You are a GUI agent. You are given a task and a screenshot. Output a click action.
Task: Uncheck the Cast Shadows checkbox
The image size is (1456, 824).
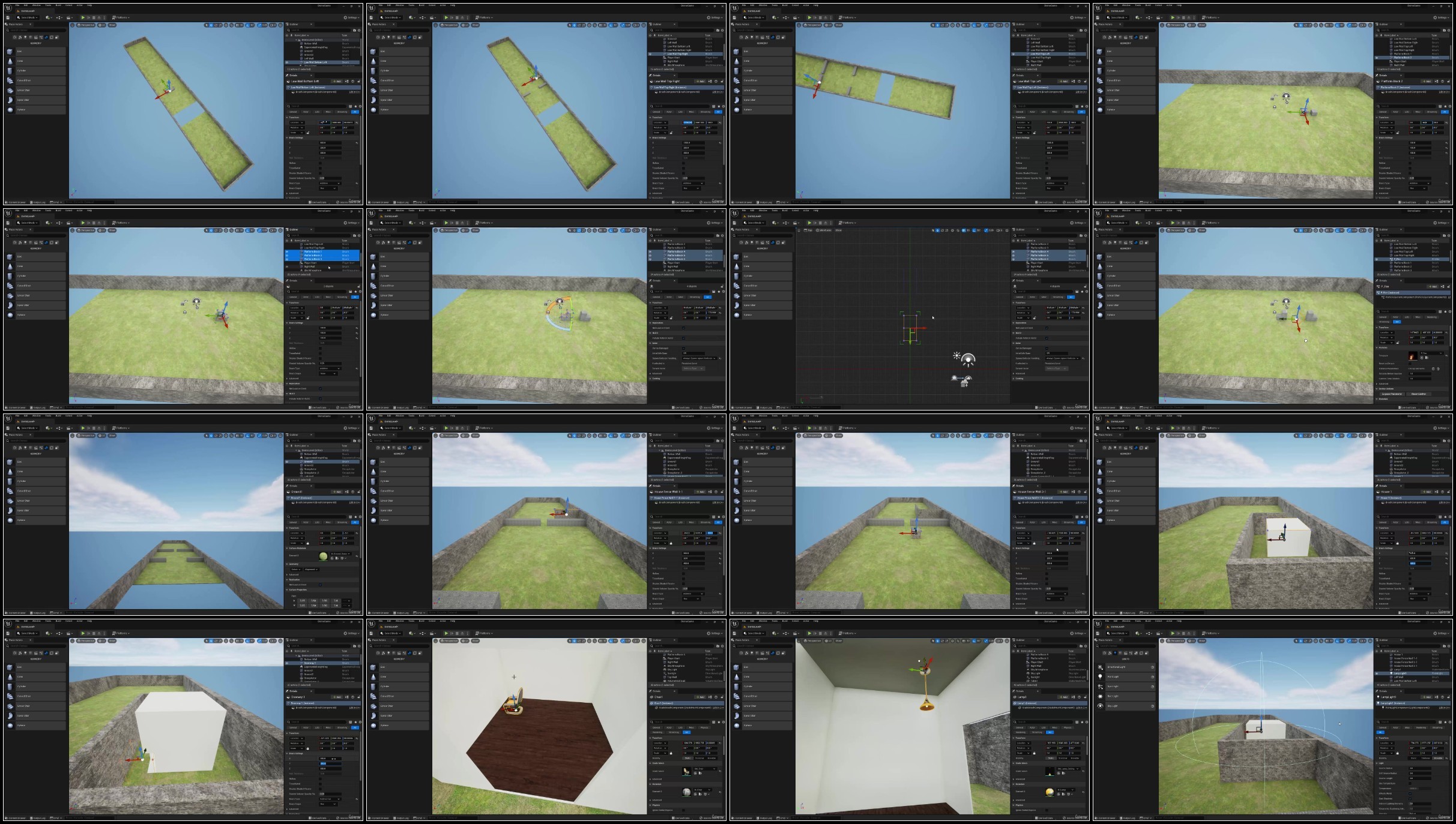click(x=1410, y=799)
